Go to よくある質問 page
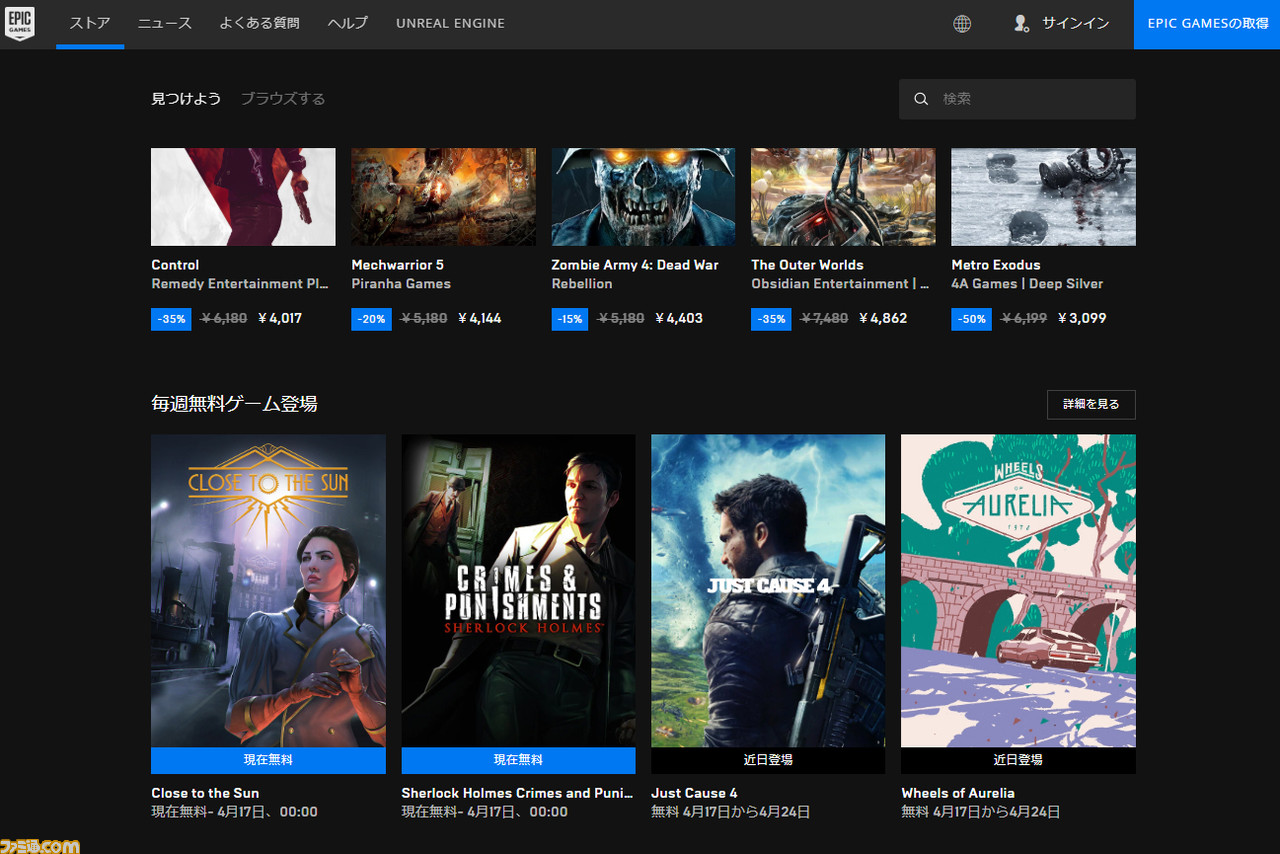This screenshot has height=854, width=1280. coord(260,23)
